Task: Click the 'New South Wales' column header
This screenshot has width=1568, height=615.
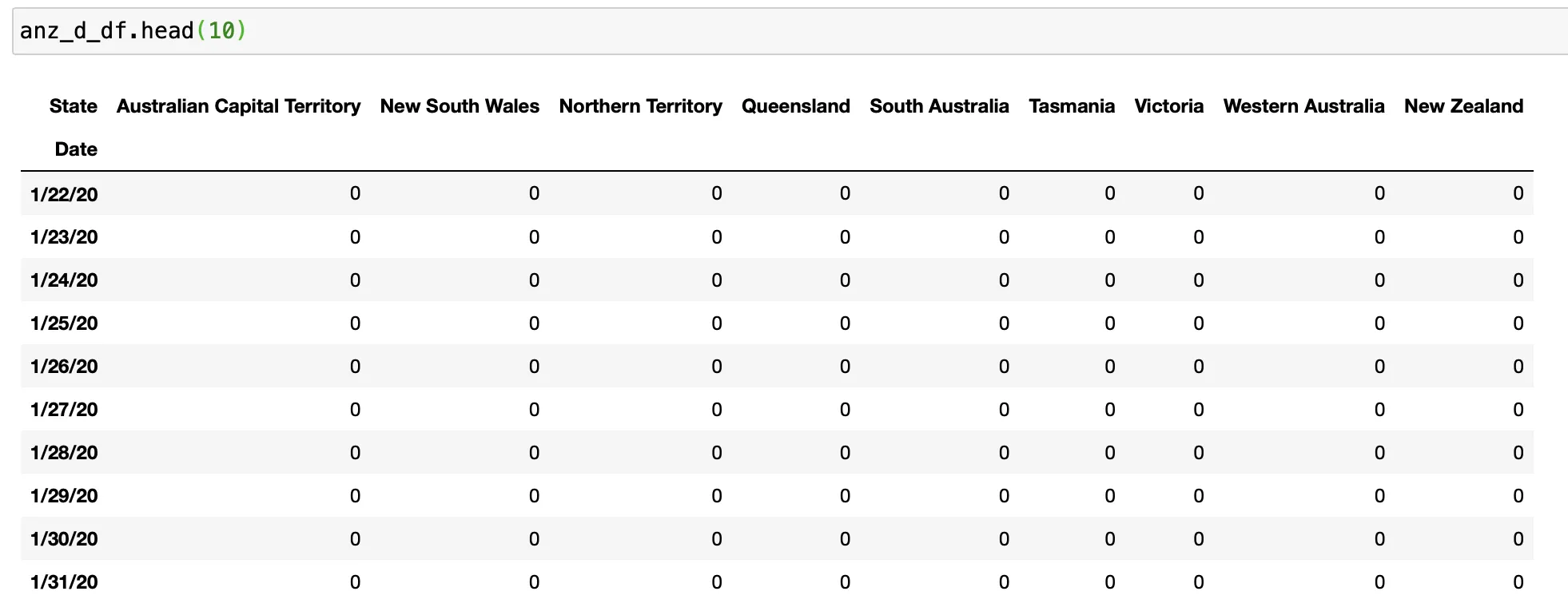Action: click(x=460, y=106)
